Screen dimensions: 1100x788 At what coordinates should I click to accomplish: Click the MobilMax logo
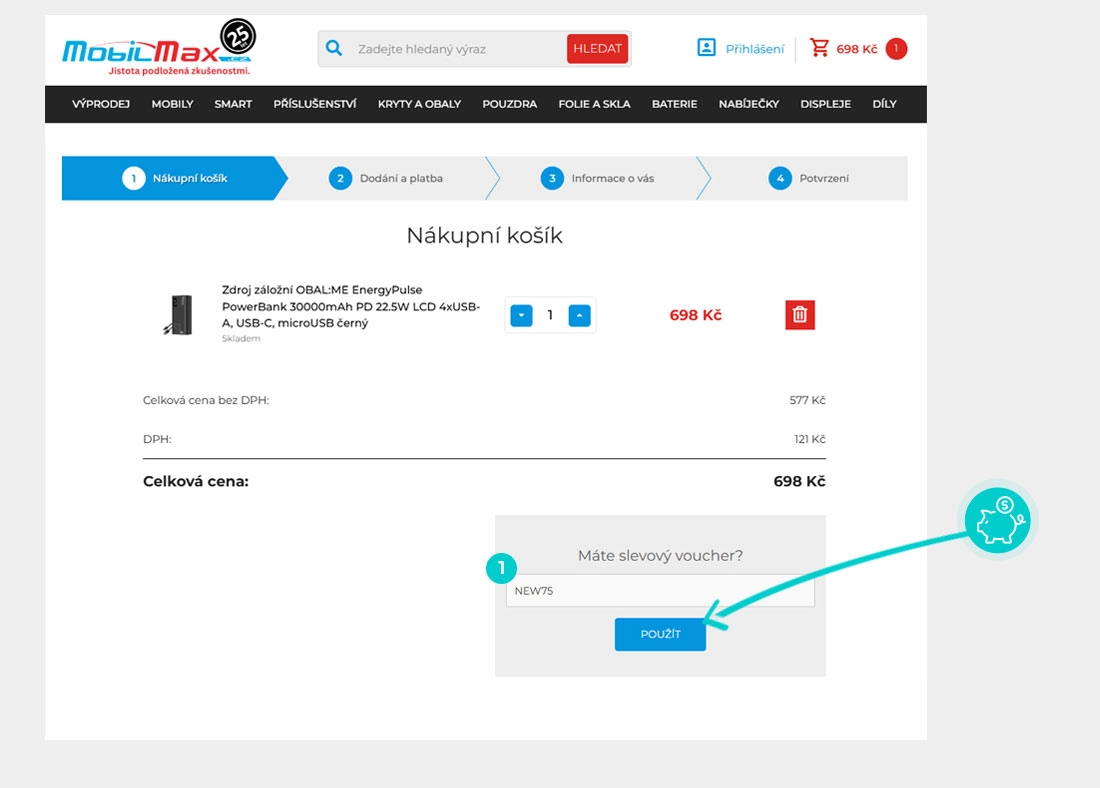(x=158, y=50)
